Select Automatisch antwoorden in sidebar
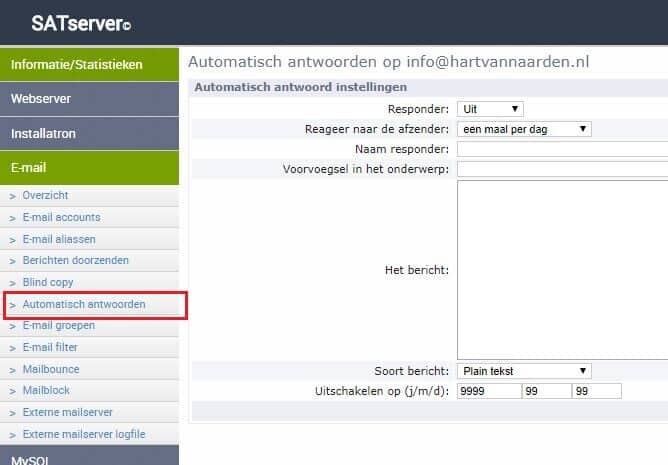The width and height of the screenshot is (668, 465). (84, 304)
